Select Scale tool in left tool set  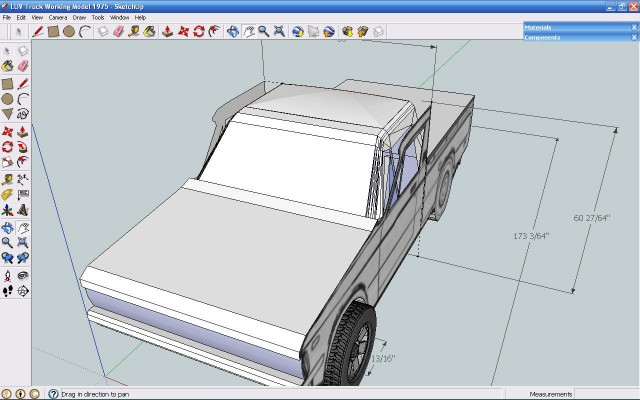pos(7,162)
